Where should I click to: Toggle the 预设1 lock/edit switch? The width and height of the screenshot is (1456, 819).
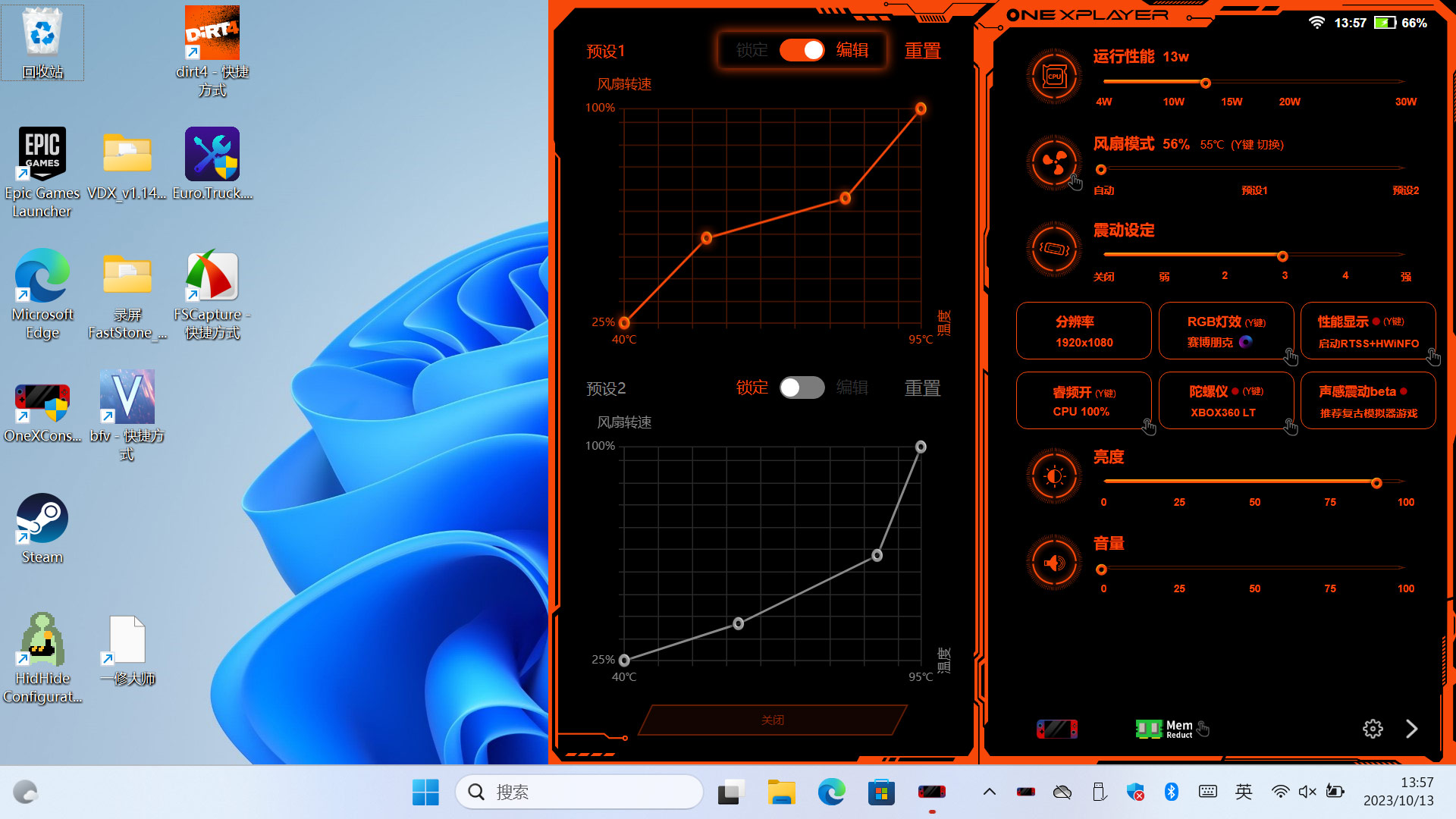coord(802,50)
